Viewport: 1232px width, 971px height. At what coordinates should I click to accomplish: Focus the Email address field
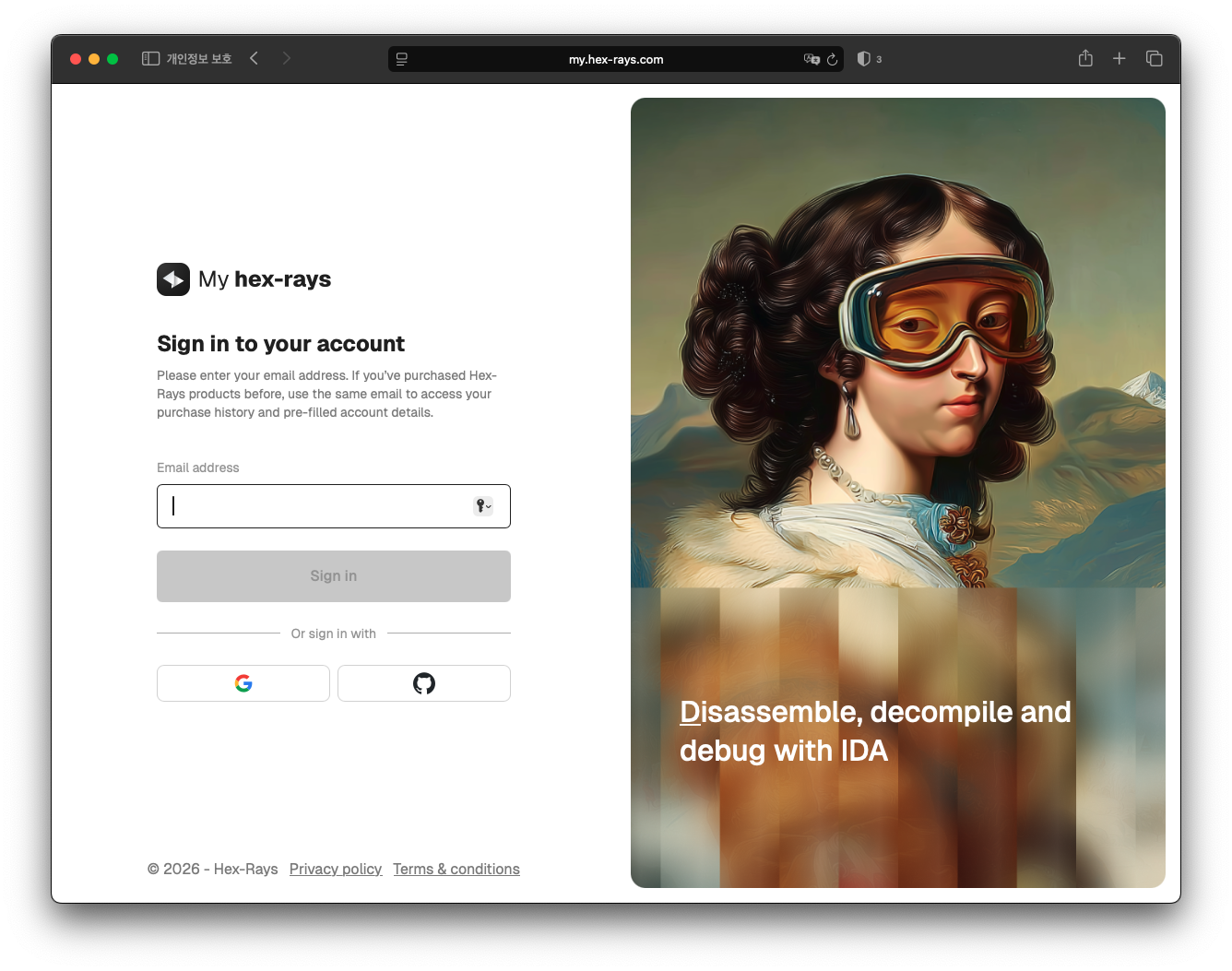tap(314, 506)
